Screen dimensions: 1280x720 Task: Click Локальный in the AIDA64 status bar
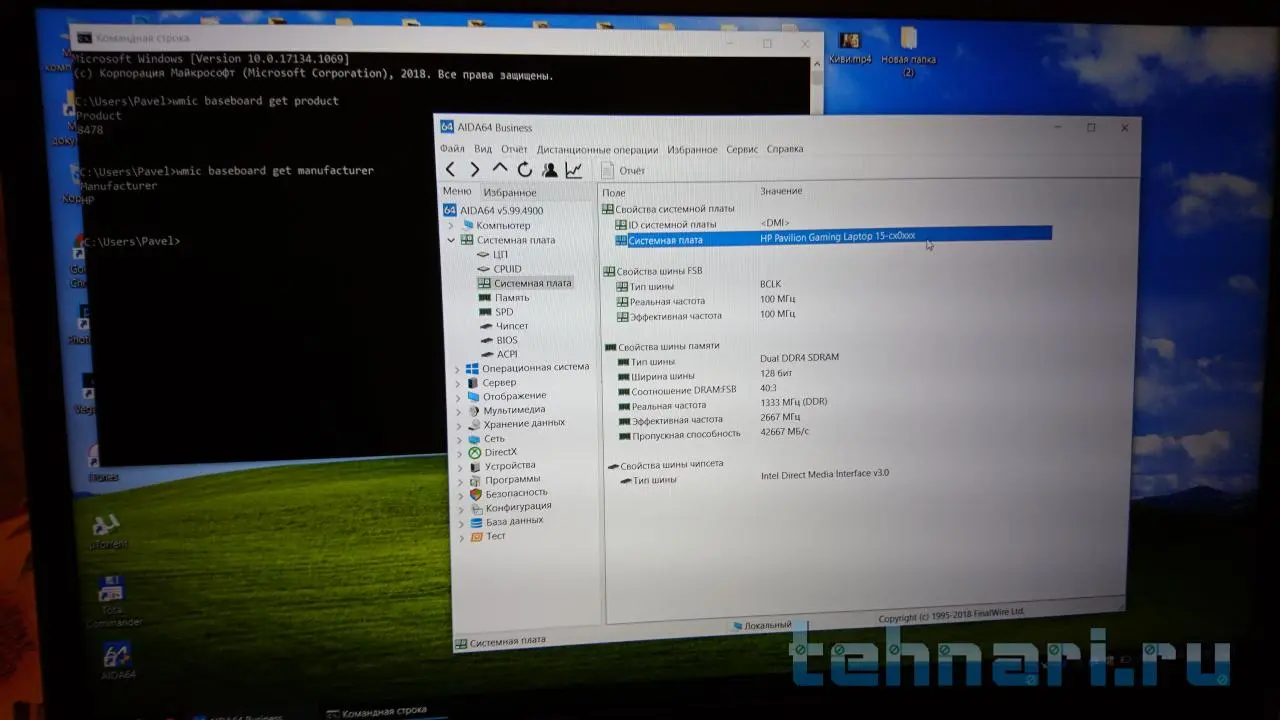coord(762,626)
